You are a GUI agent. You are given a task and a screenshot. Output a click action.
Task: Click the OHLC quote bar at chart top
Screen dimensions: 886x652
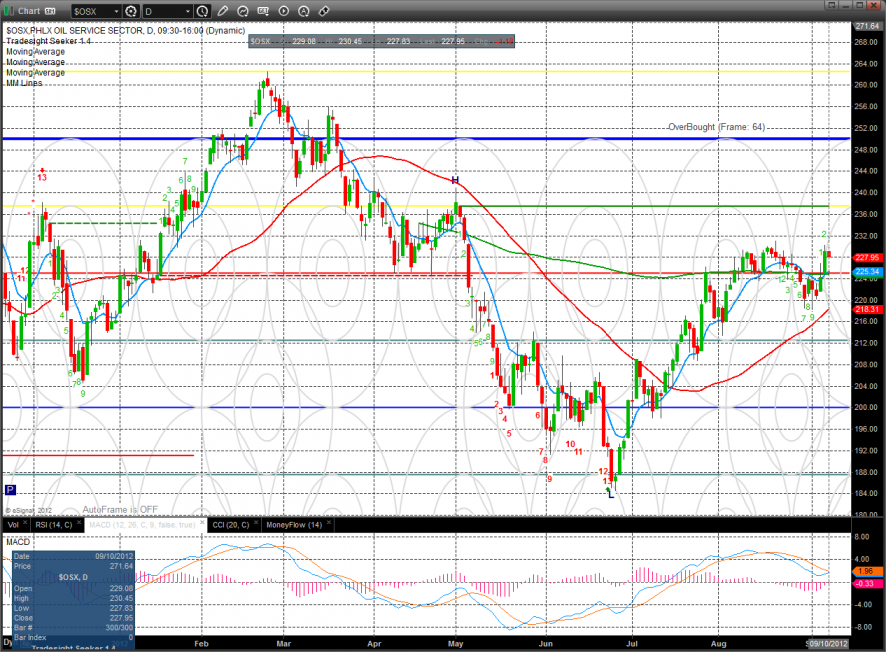coord(381,41)
